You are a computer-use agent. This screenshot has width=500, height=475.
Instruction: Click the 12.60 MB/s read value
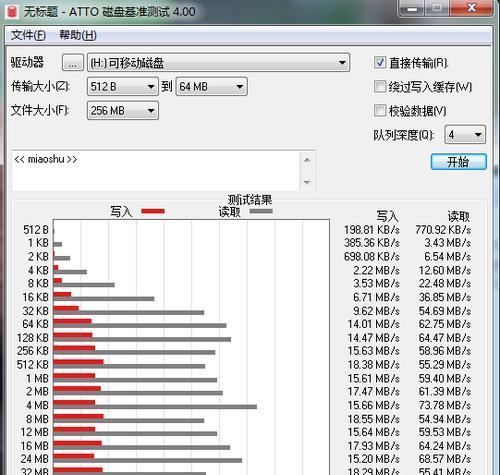pyautogui.click(x=445, y=270)
